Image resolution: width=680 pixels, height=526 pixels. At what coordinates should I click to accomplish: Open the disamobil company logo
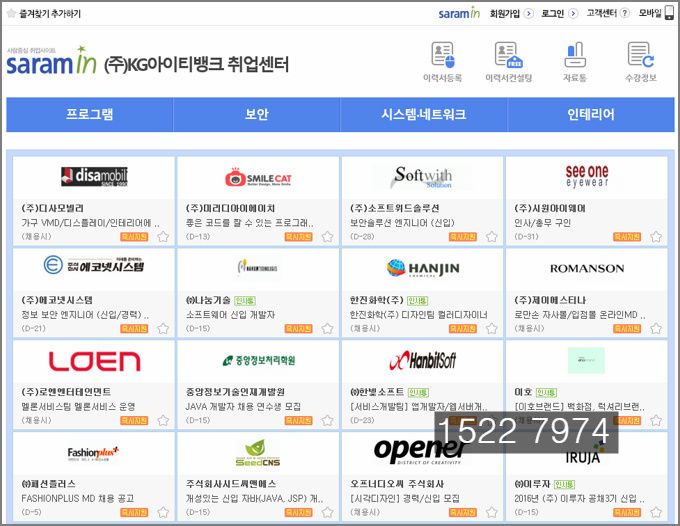pyautogui.click(x=94, y=176)
